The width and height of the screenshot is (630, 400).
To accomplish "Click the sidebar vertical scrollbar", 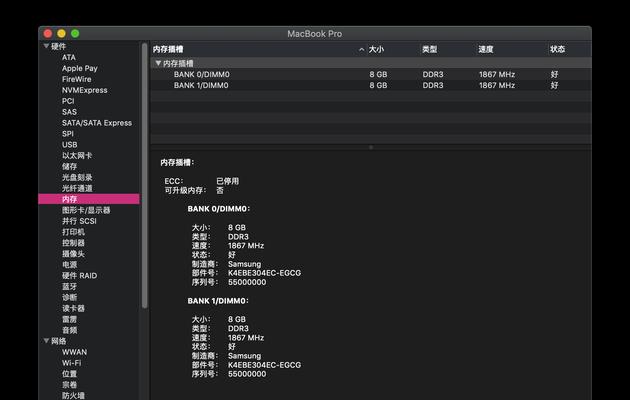I will [145, 176].
